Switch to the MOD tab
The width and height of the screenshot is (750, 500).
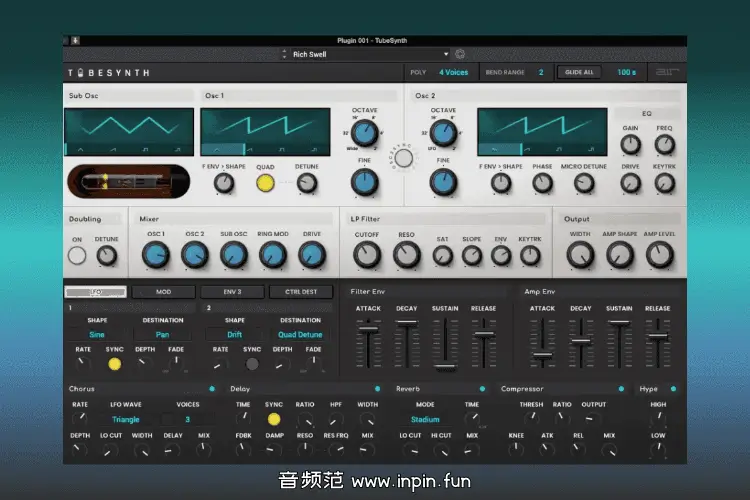click(163, 292)
